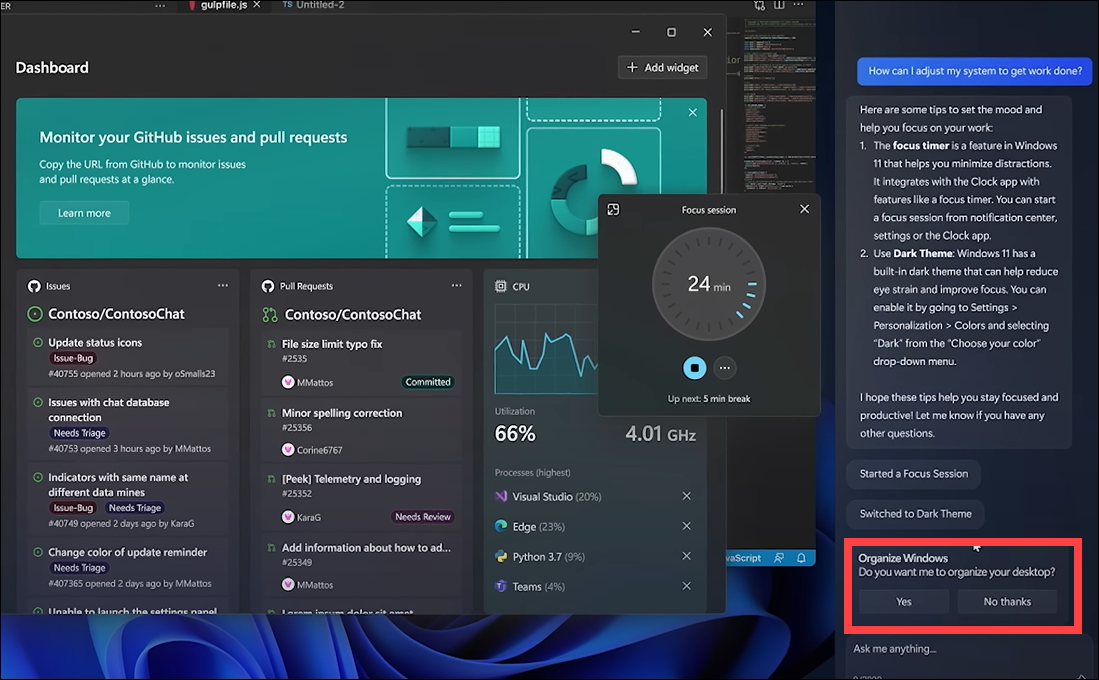The width and height of the screenshot is (1099, 680).
Task: Click the Needs Review status badge
Action: tap(423, 517)
